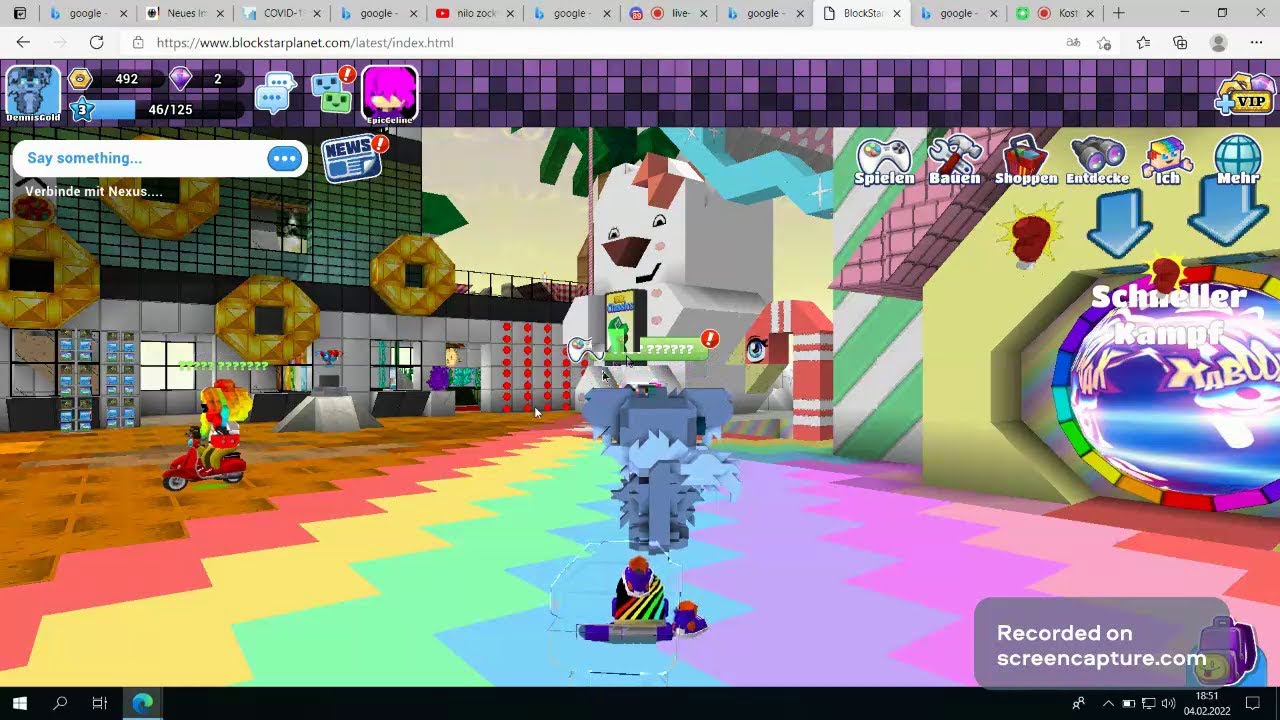
Task: Open the volume icon in system tray
Action: click(1168, 703)
